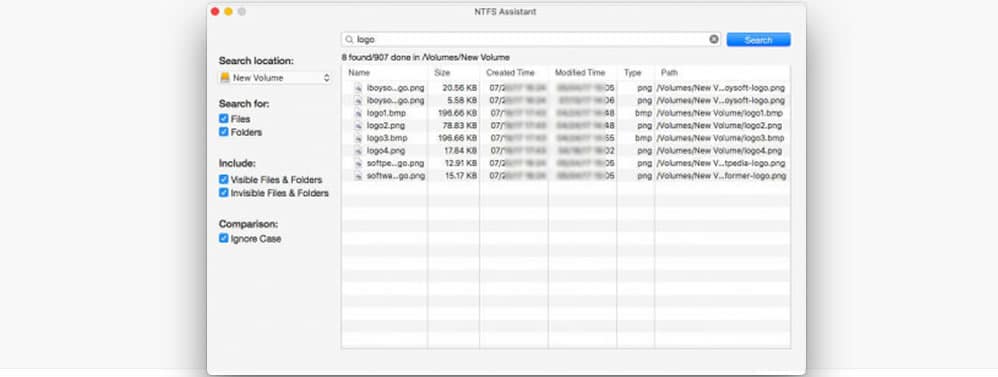Click path /Volumes/New Volume/logo4.png
The width and height of the screenshot is (998, 377).
coord(720,150)
